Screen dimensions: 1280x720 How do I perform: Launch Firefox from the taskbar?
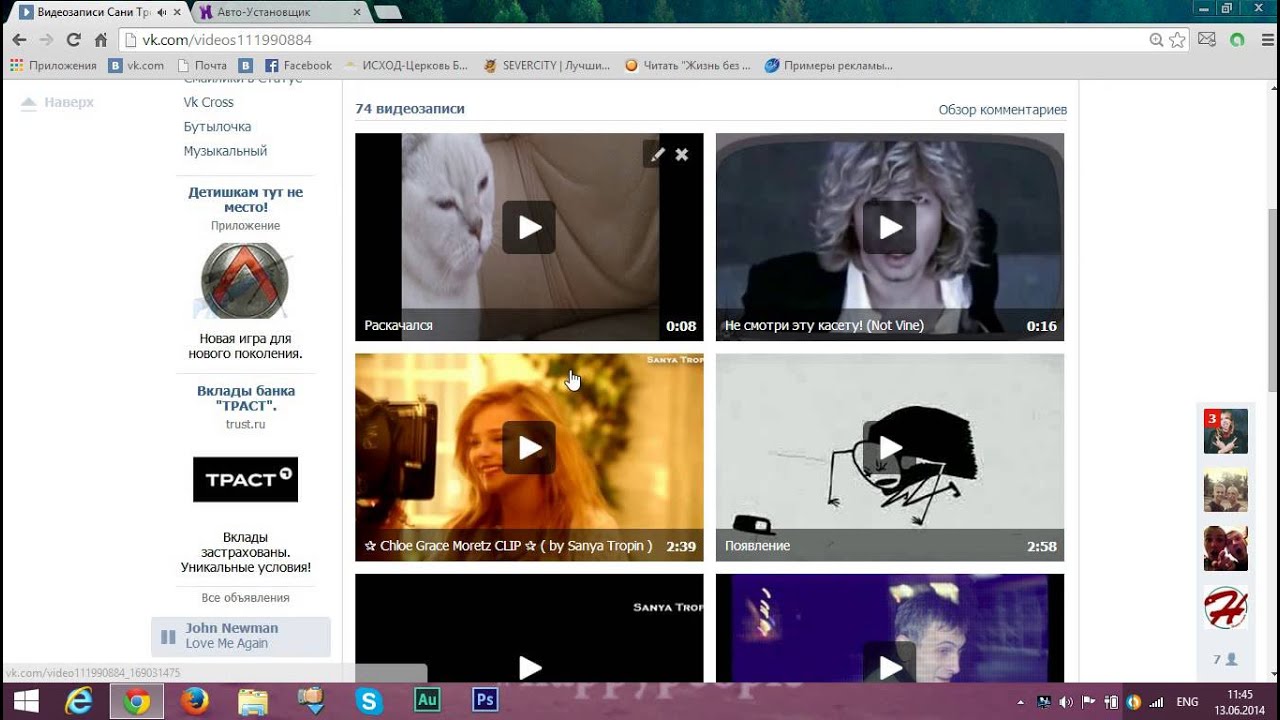(195, 701)
